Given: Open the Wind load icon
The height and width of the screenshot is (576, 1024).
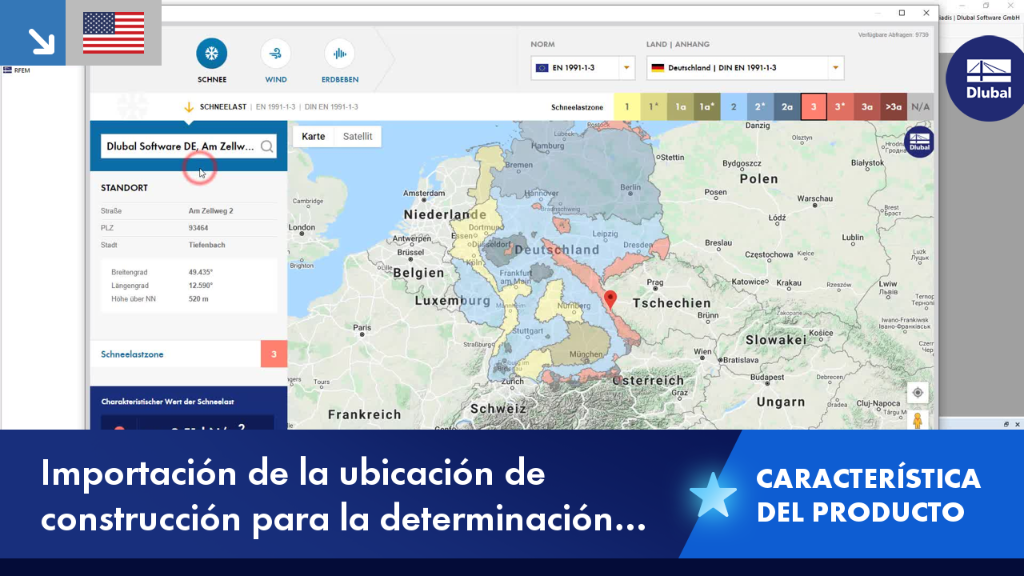Looking at the screenshot, I should coord(276,54).
